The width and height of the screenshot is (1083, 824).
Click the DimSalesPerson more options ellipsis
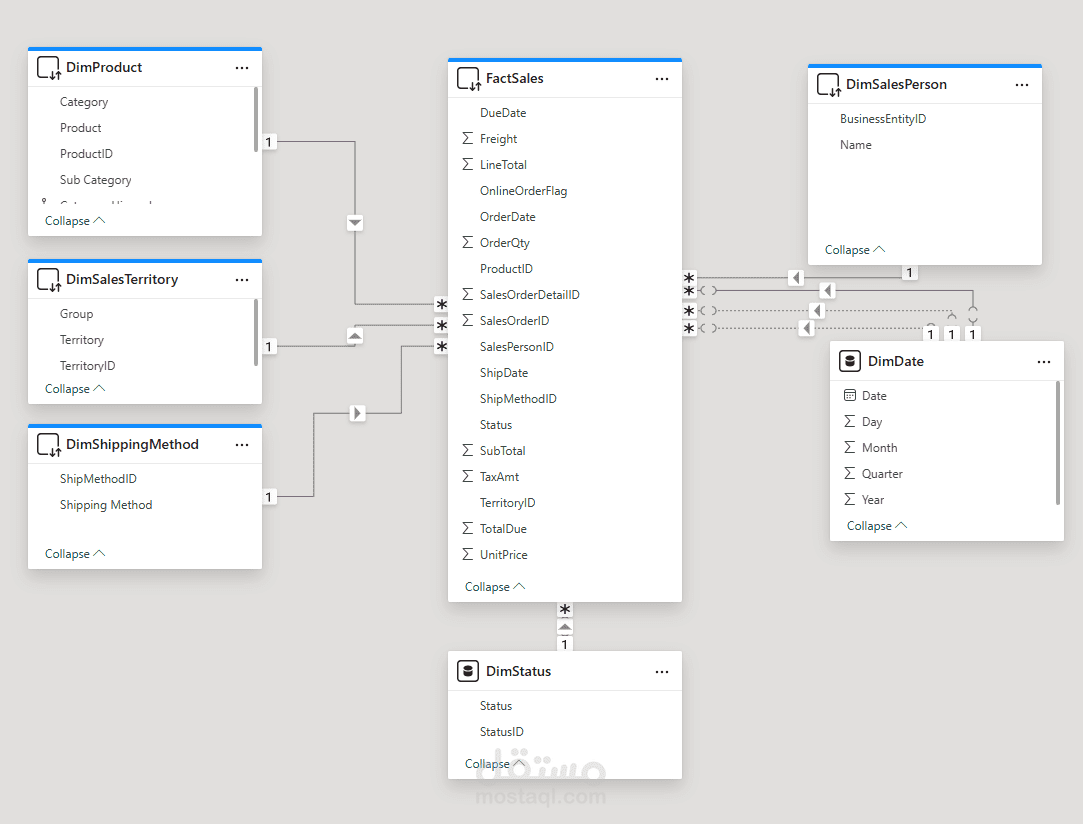tap(1022, 85)
